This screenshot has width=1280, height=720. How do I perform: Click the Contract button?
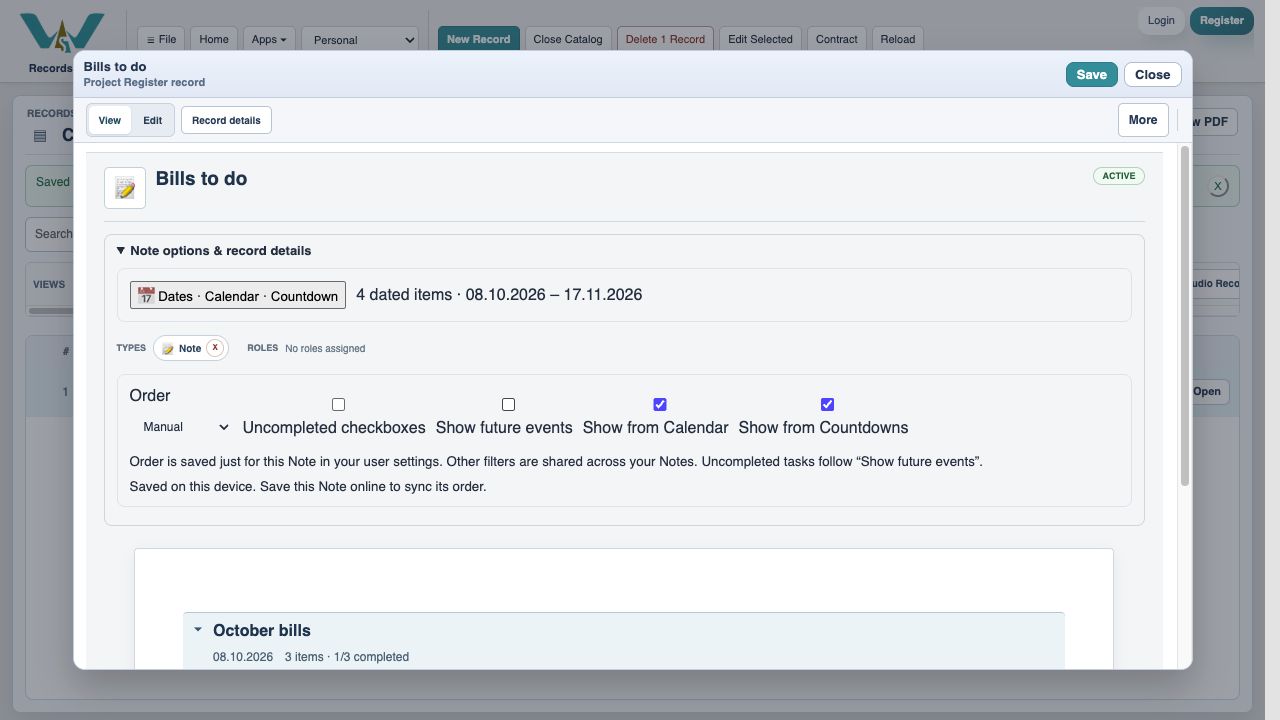(x=836, y=39)
